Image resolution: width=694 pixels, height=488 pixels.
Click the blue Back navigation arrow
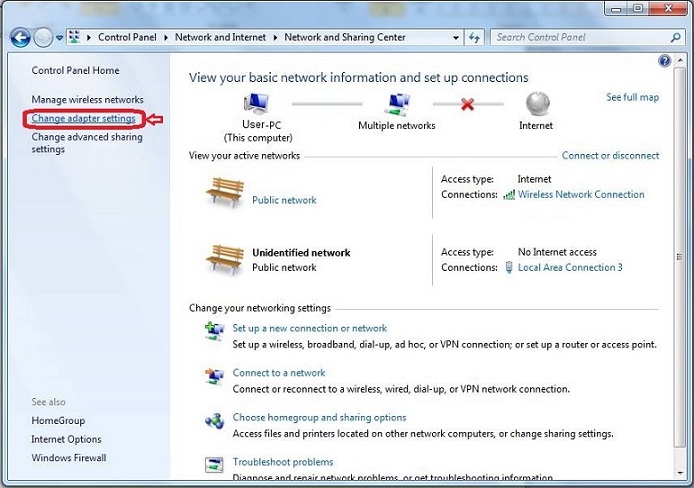point(20,37)
